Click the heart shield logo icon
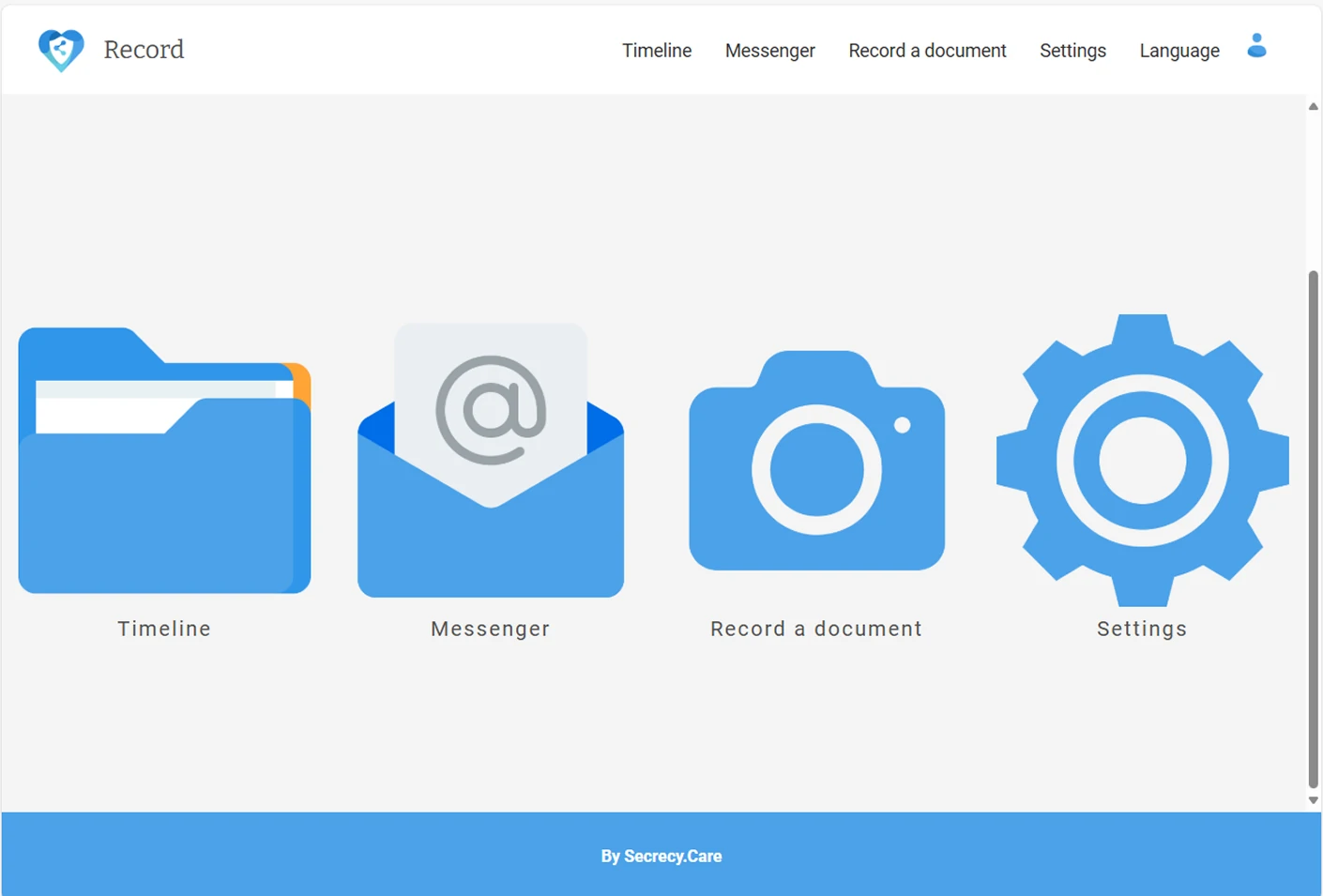The image size is (1323, 896). click(61, 50)
